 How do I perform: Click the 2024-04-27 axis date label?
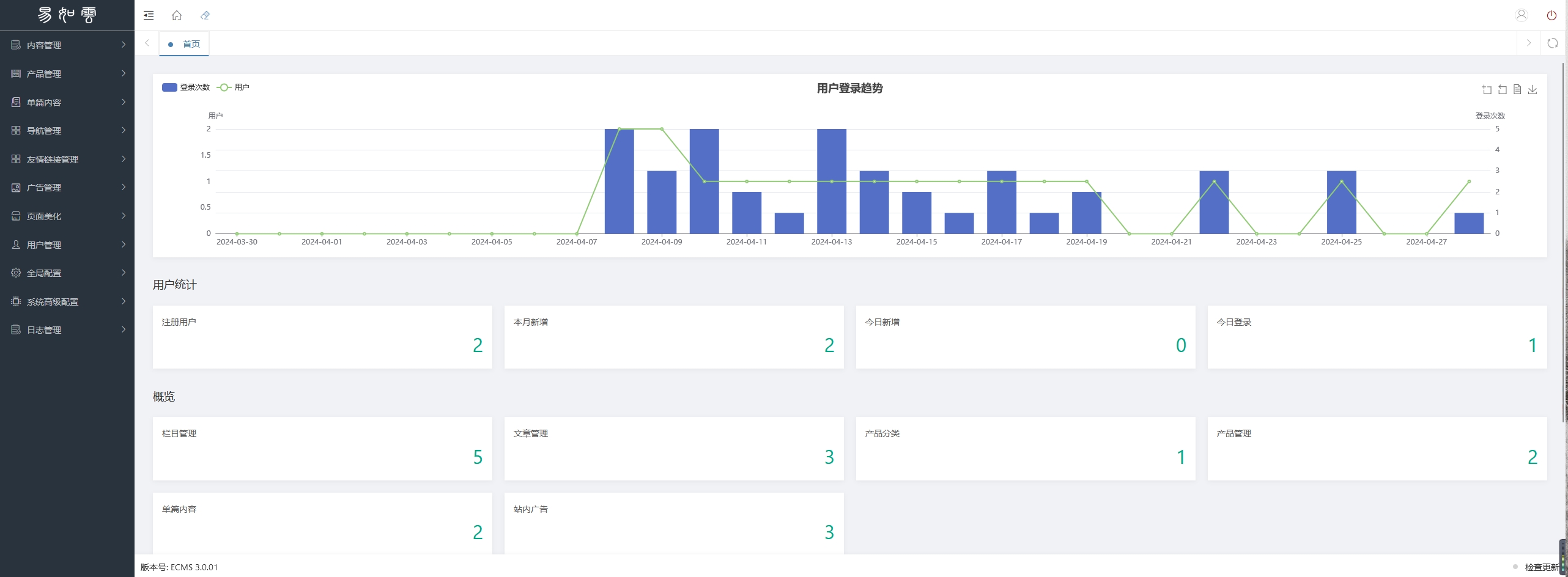[x=1426, y=242]
